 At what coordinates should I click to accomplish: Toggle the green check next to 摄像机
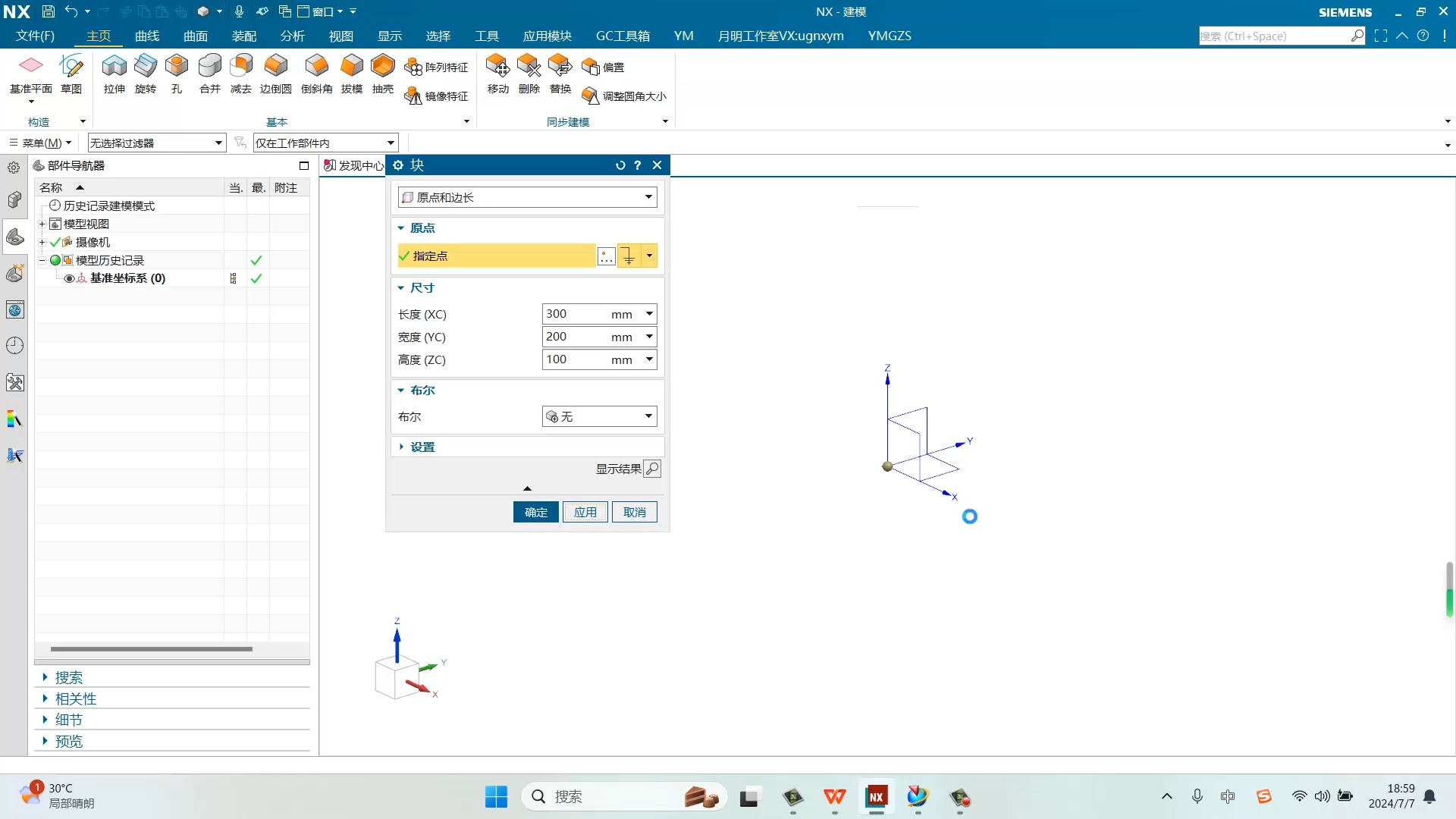point(55,242)
